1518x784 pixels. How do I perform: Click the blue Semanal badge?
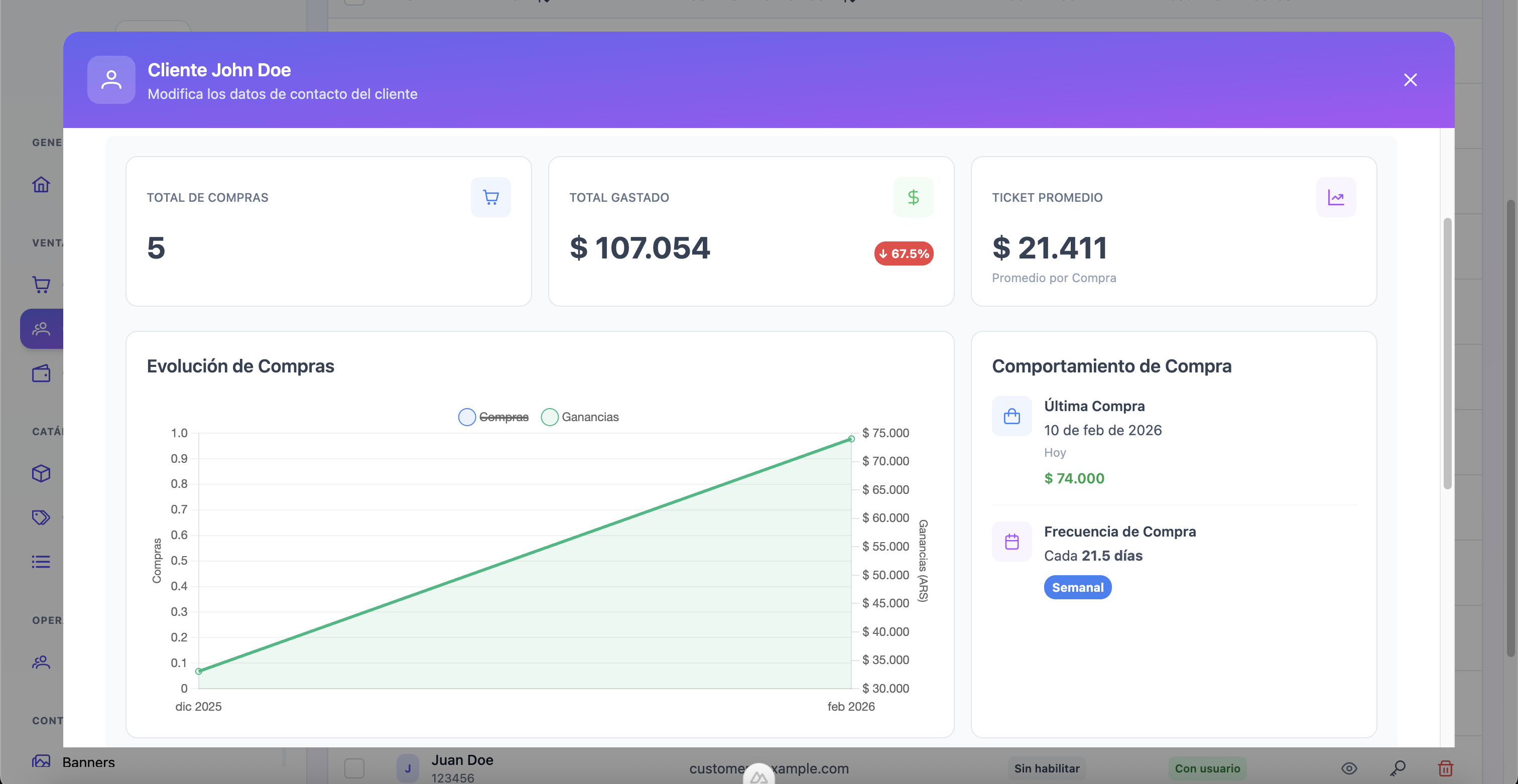(x=1077, y=587)
